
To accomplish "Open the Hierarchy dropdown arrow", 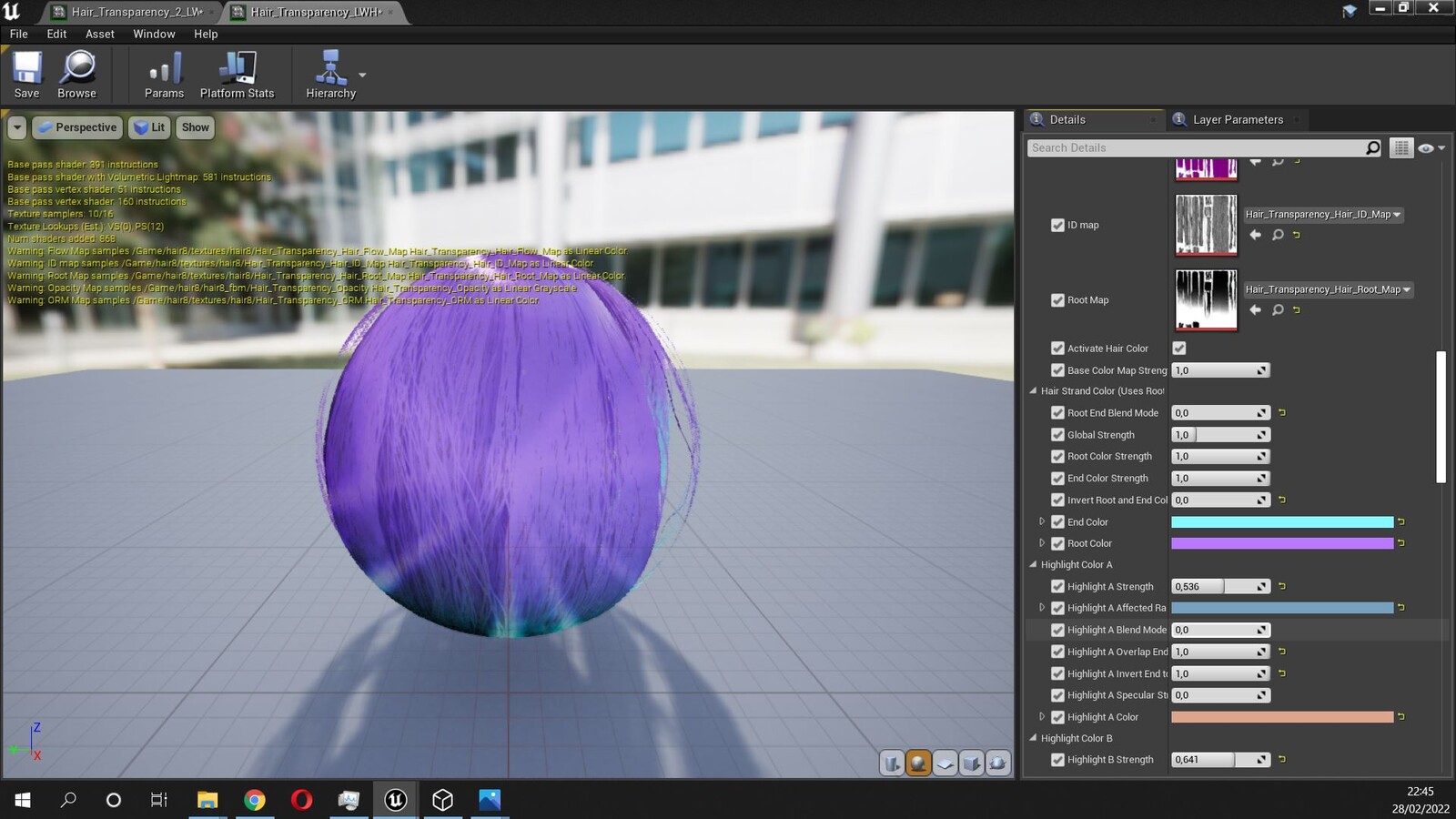I will 362,75.
